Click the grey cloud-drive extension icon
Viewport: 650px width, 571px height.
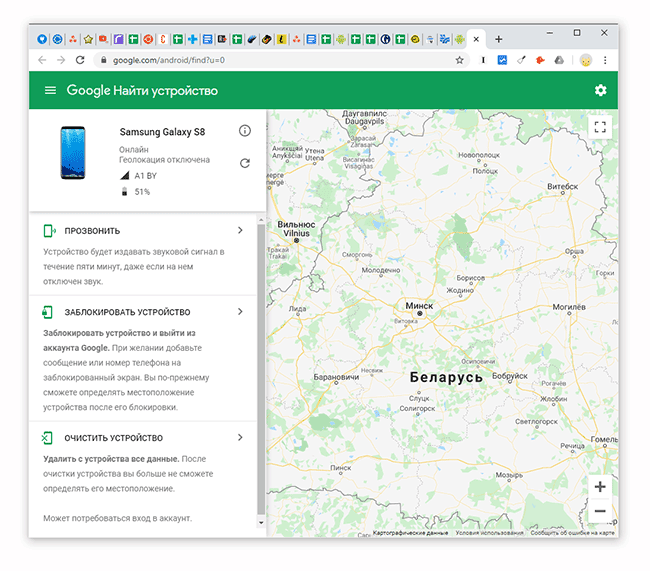click(559, 60)
